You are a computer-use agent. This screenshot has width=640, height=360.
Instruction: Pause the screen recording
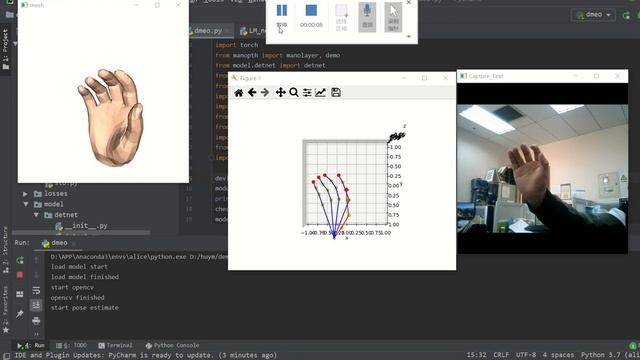(282, 16)
